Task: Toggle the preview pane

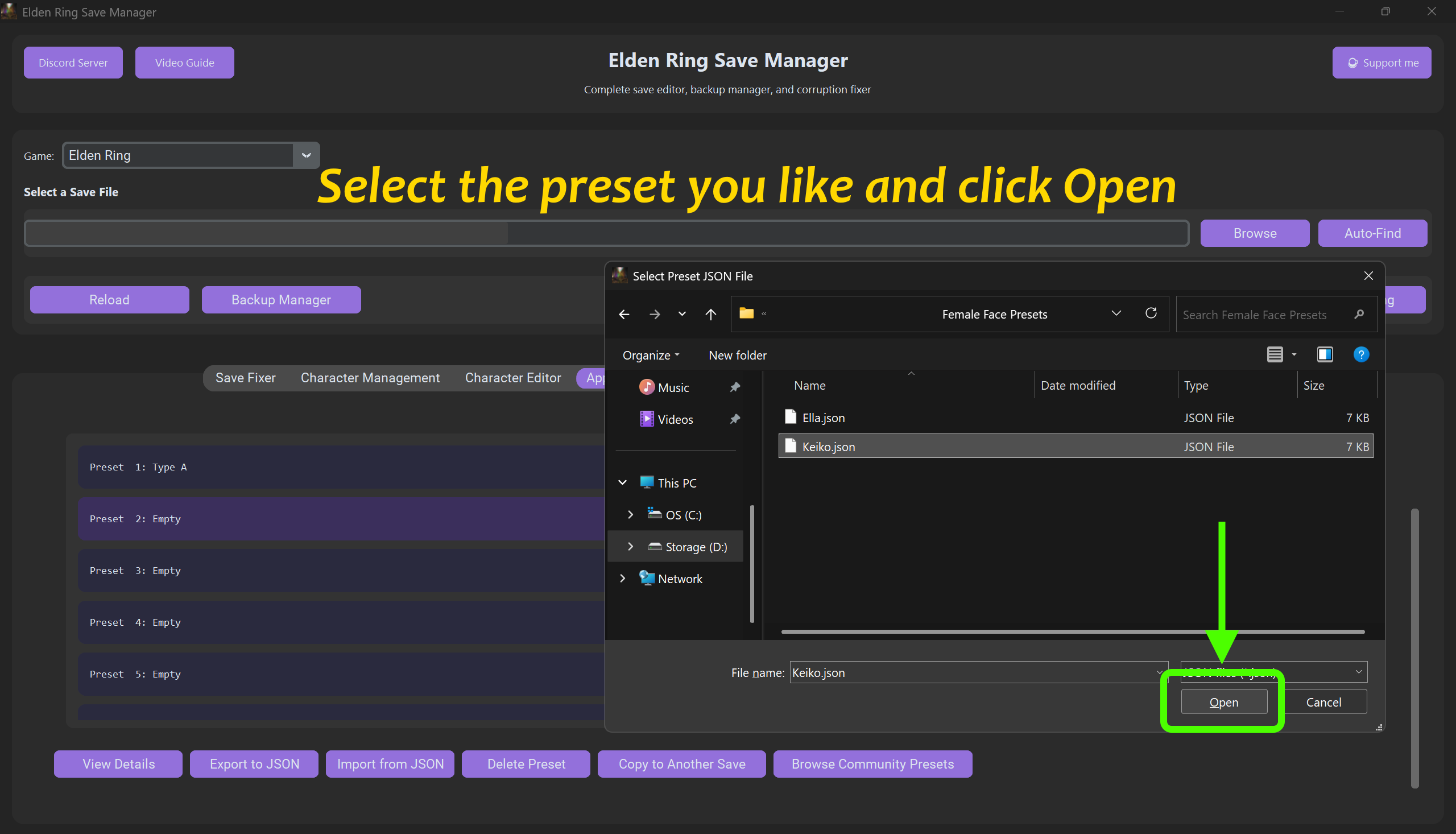Action: tap(1325, 354)
